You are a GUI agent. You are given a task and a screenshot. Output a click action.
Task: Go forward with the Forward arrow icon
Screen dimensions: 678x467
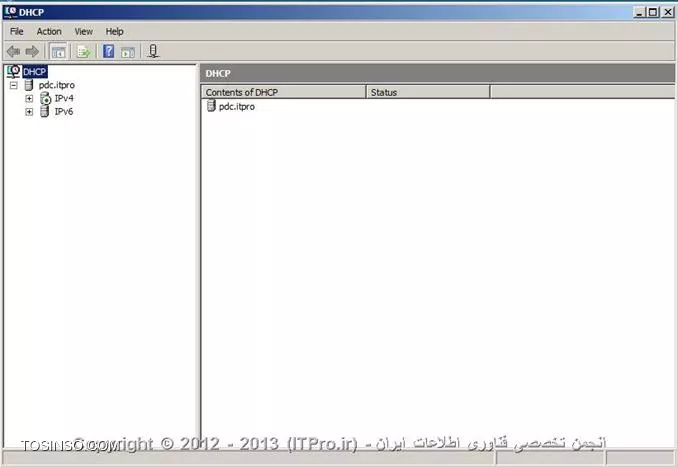point(32,51)
